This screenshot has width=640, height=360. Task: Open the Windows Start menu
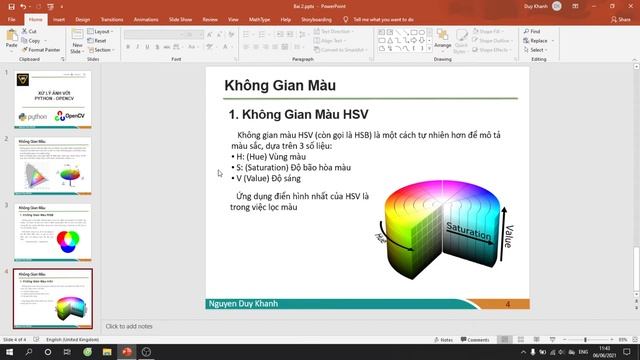[9, 352]
